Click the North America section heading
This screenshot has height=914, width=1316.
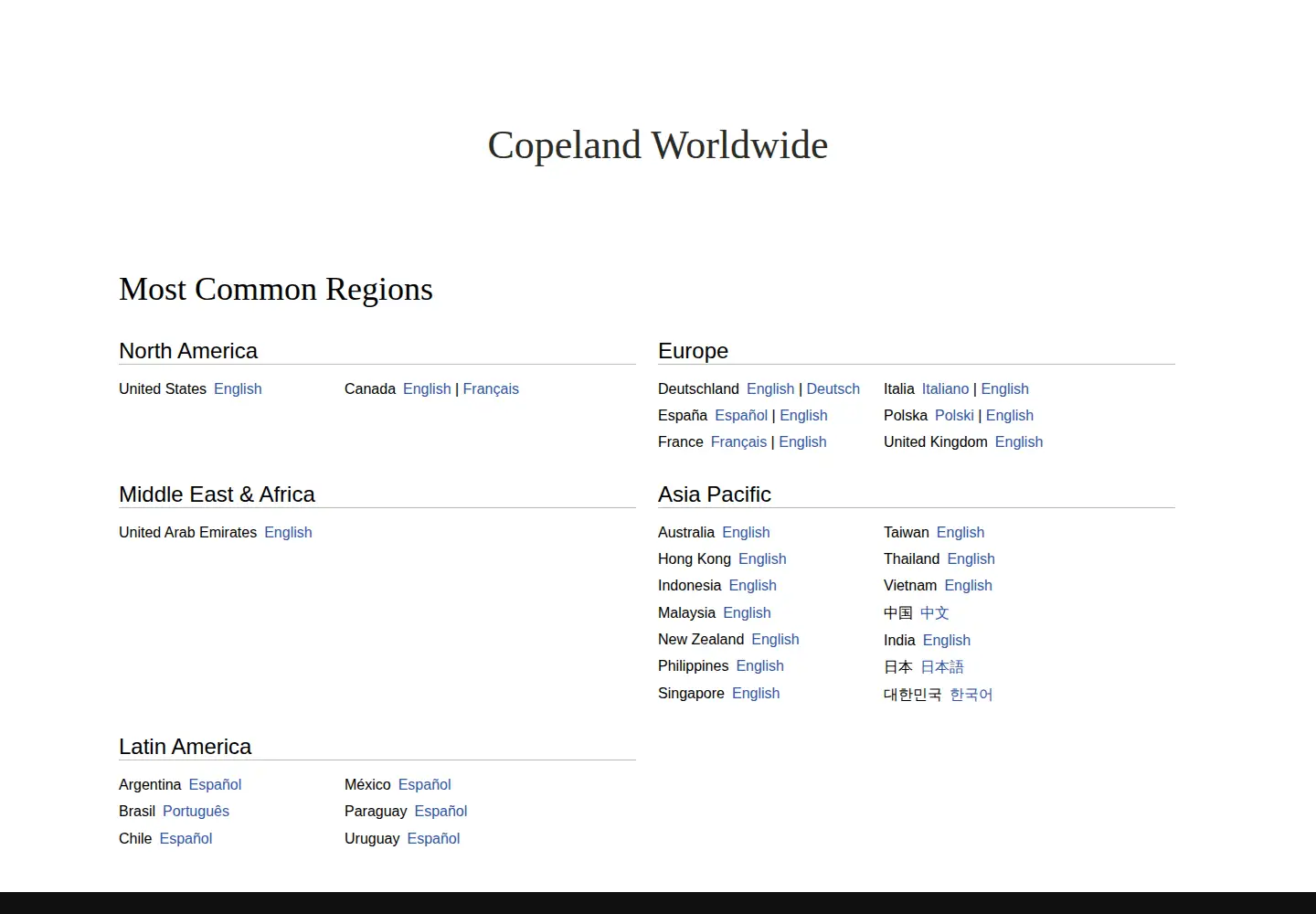(188, 351)
